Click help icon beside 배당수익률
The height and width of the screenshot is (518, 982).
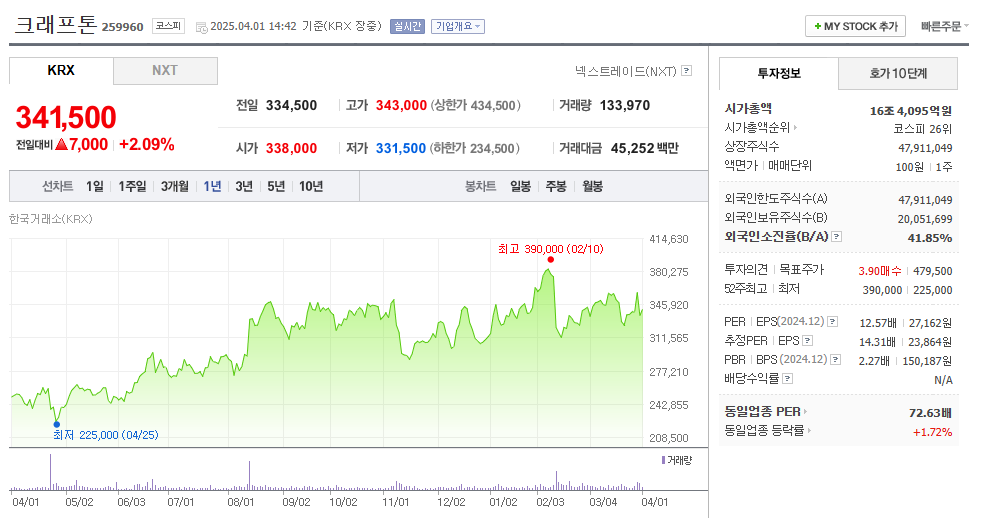pos(788,378)
